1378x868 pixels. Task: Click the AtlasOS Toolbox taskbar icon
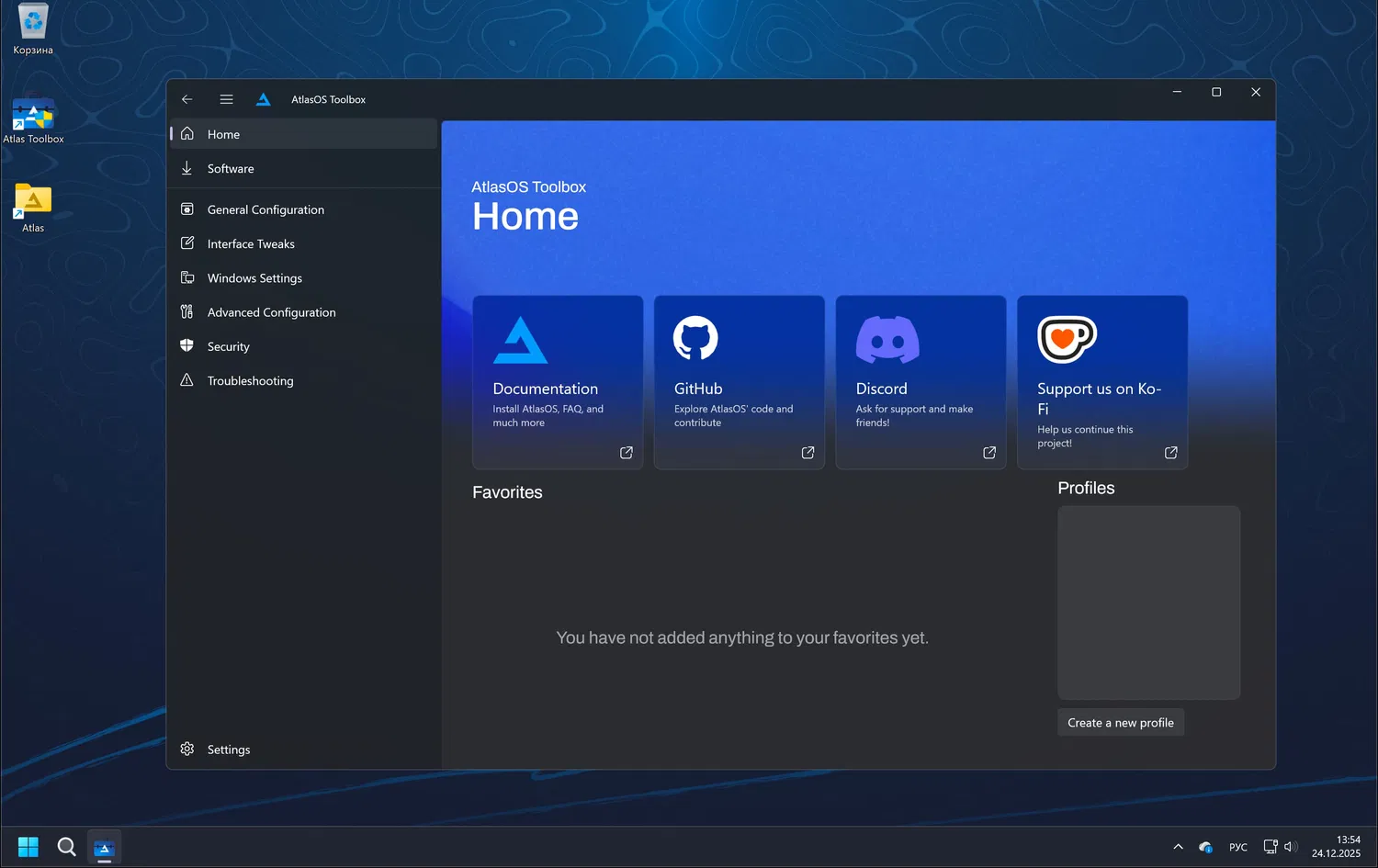104,847
